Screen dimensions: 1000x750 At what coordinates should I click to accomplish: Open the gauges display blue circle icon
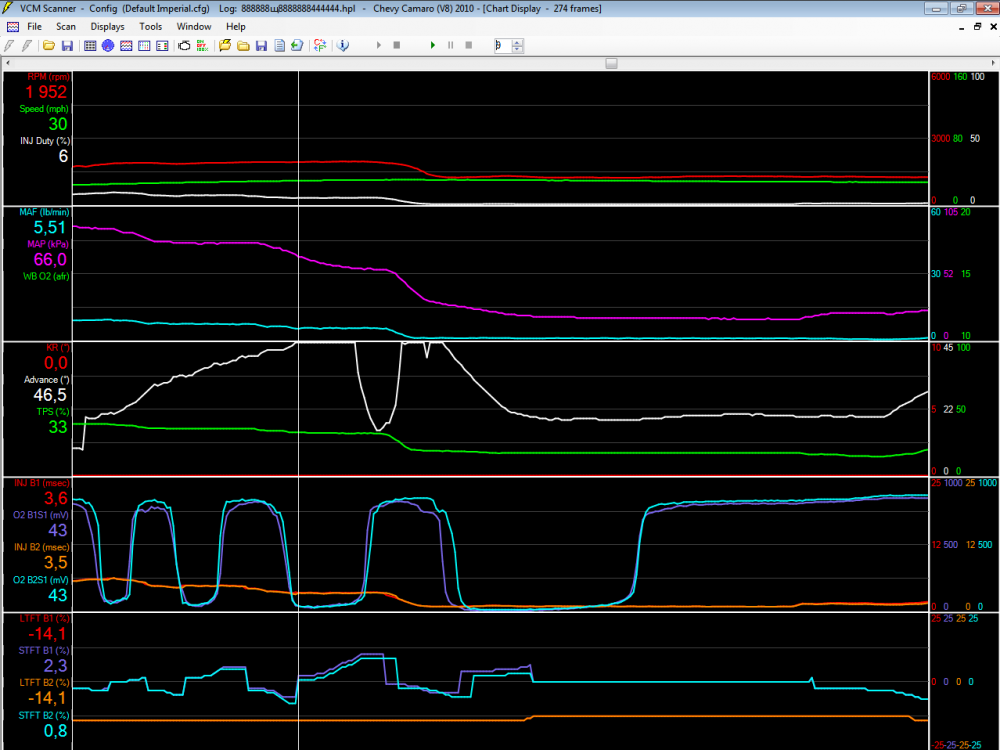pos(108,46)
